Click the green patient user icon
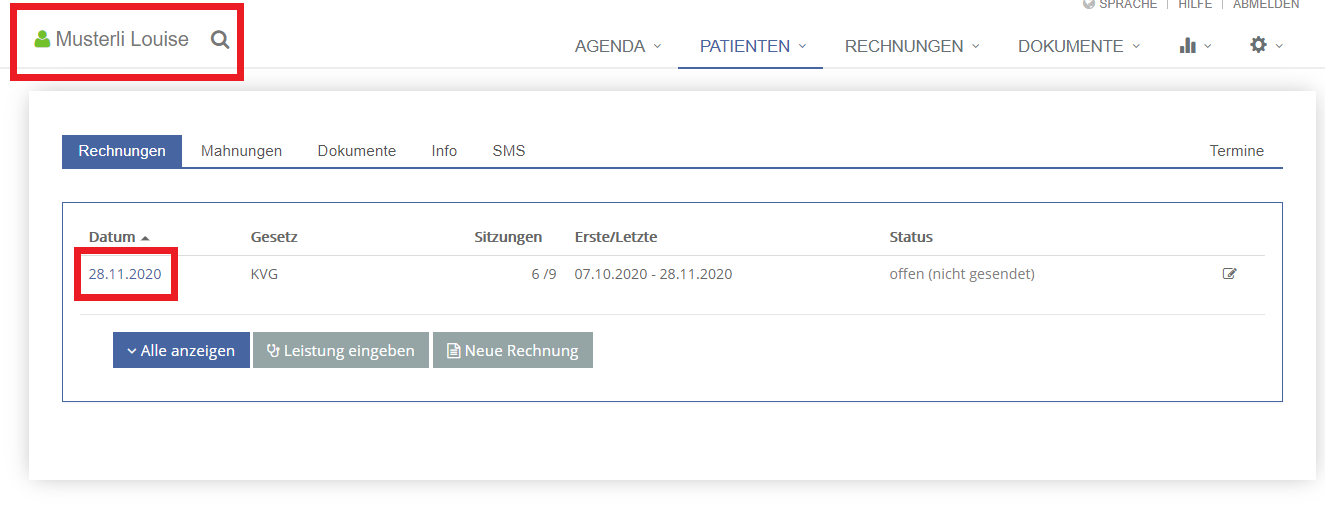1325x517 pixels. pyautogui.click(x=42, y=40)
